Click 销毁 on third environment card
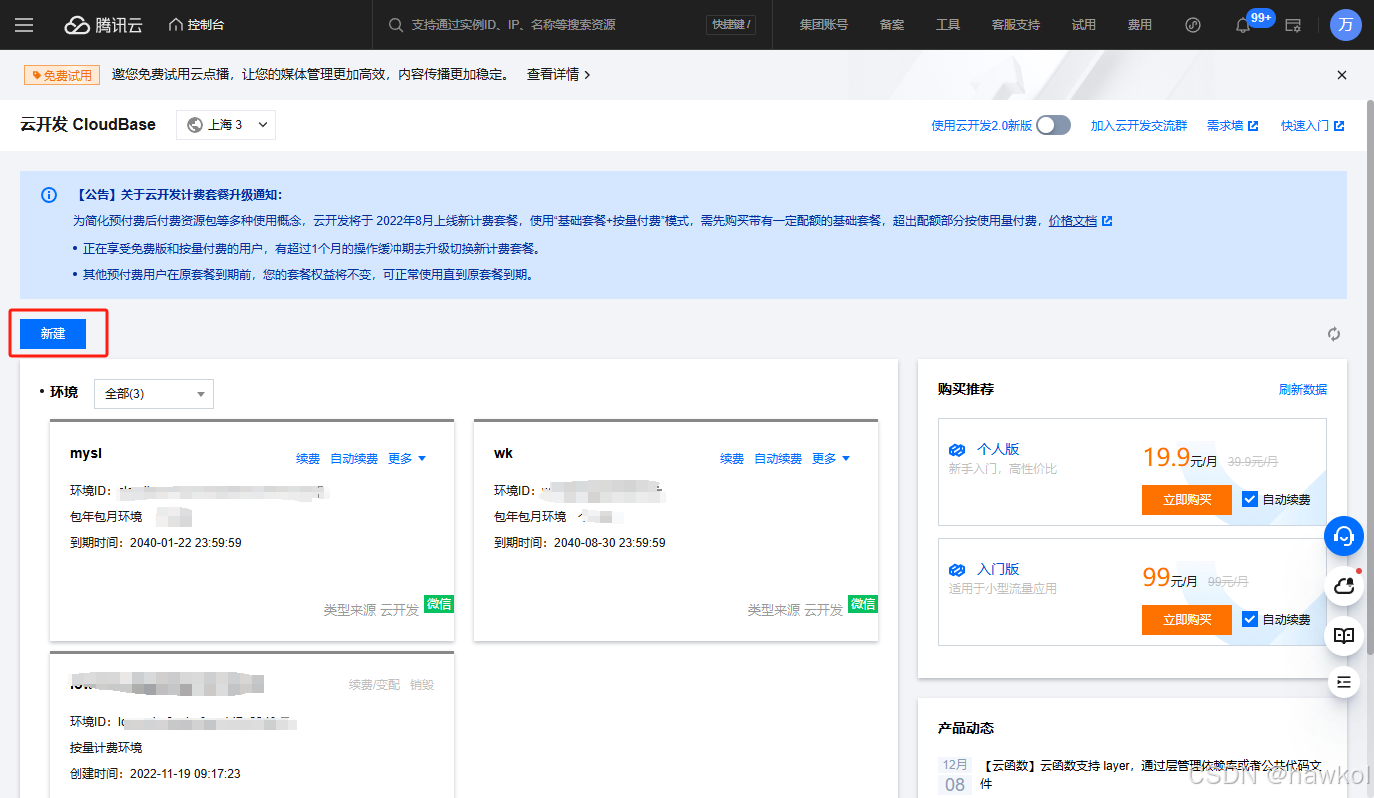 [x=422, y=685]
